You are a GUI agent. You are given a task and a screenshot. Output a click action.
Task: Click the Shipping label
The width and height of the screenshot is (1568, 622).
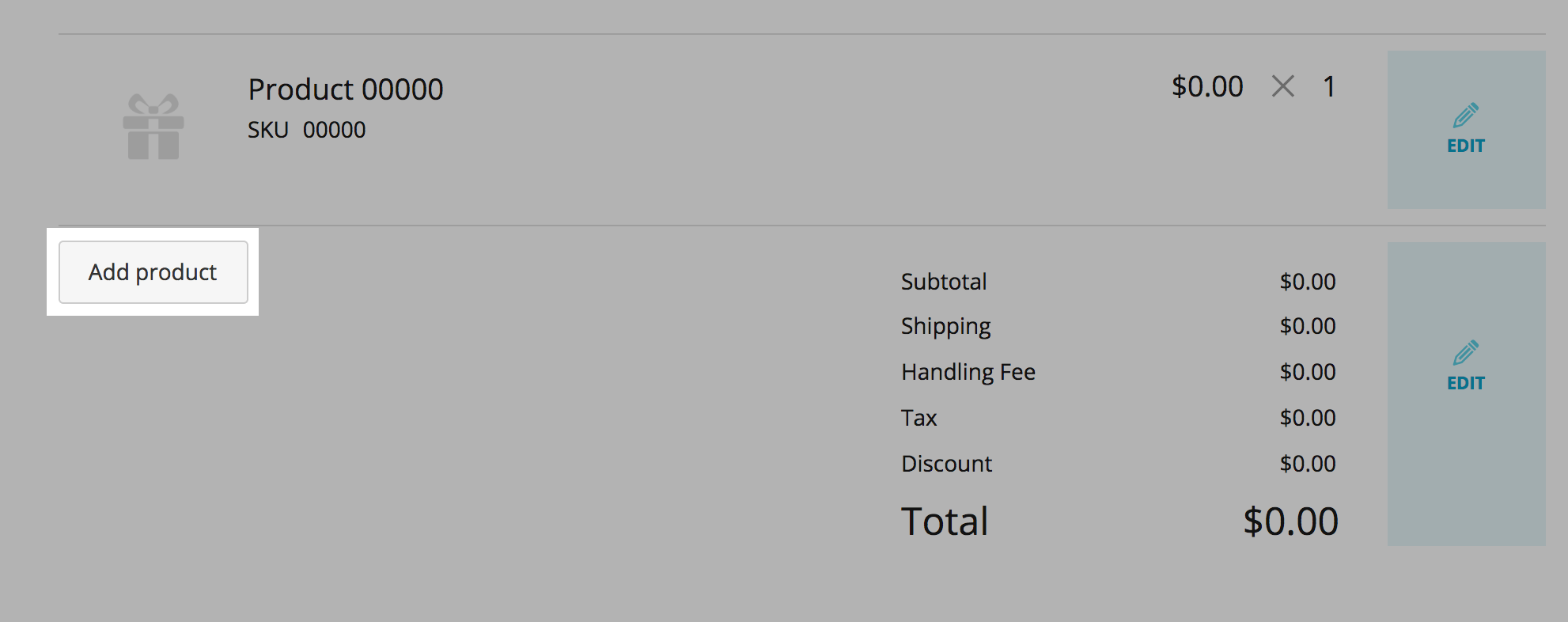(x=945, y=326)
